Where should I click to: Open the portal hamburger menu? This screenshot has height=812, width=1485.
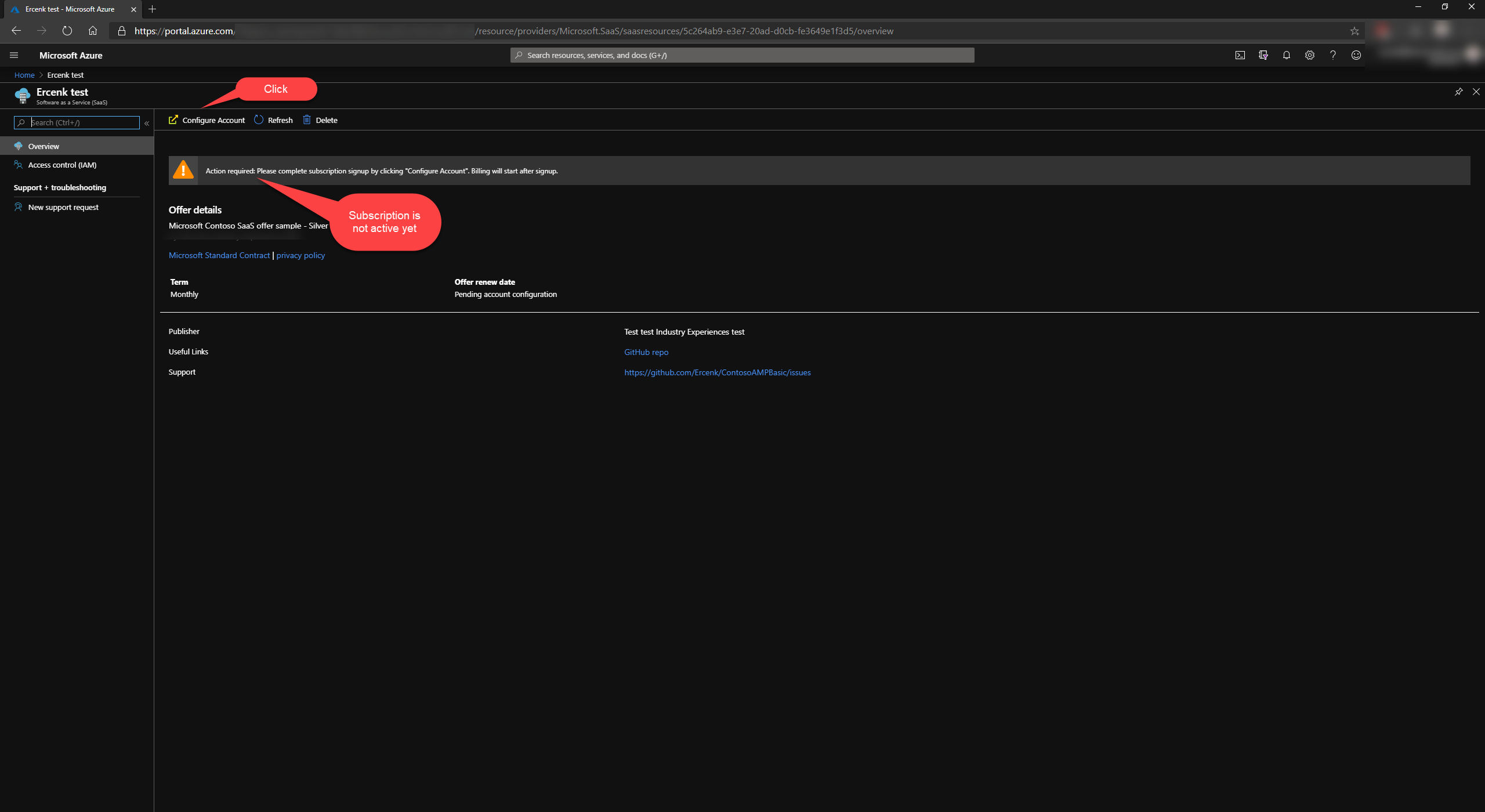14,55
